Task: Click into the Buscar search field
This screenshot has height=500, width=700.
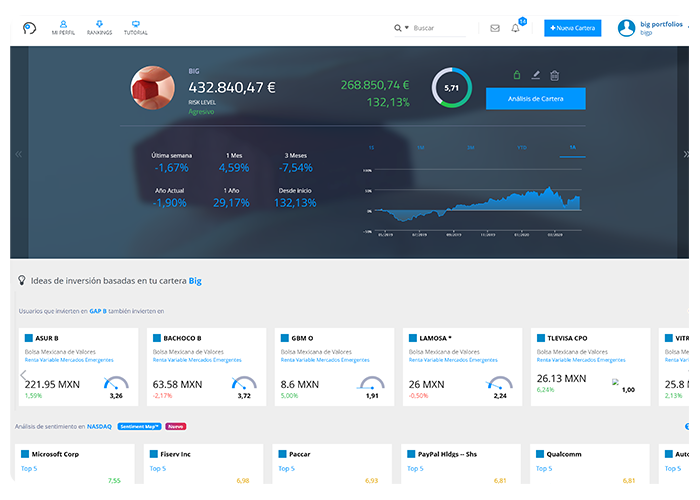Action: tap(438, 28)
